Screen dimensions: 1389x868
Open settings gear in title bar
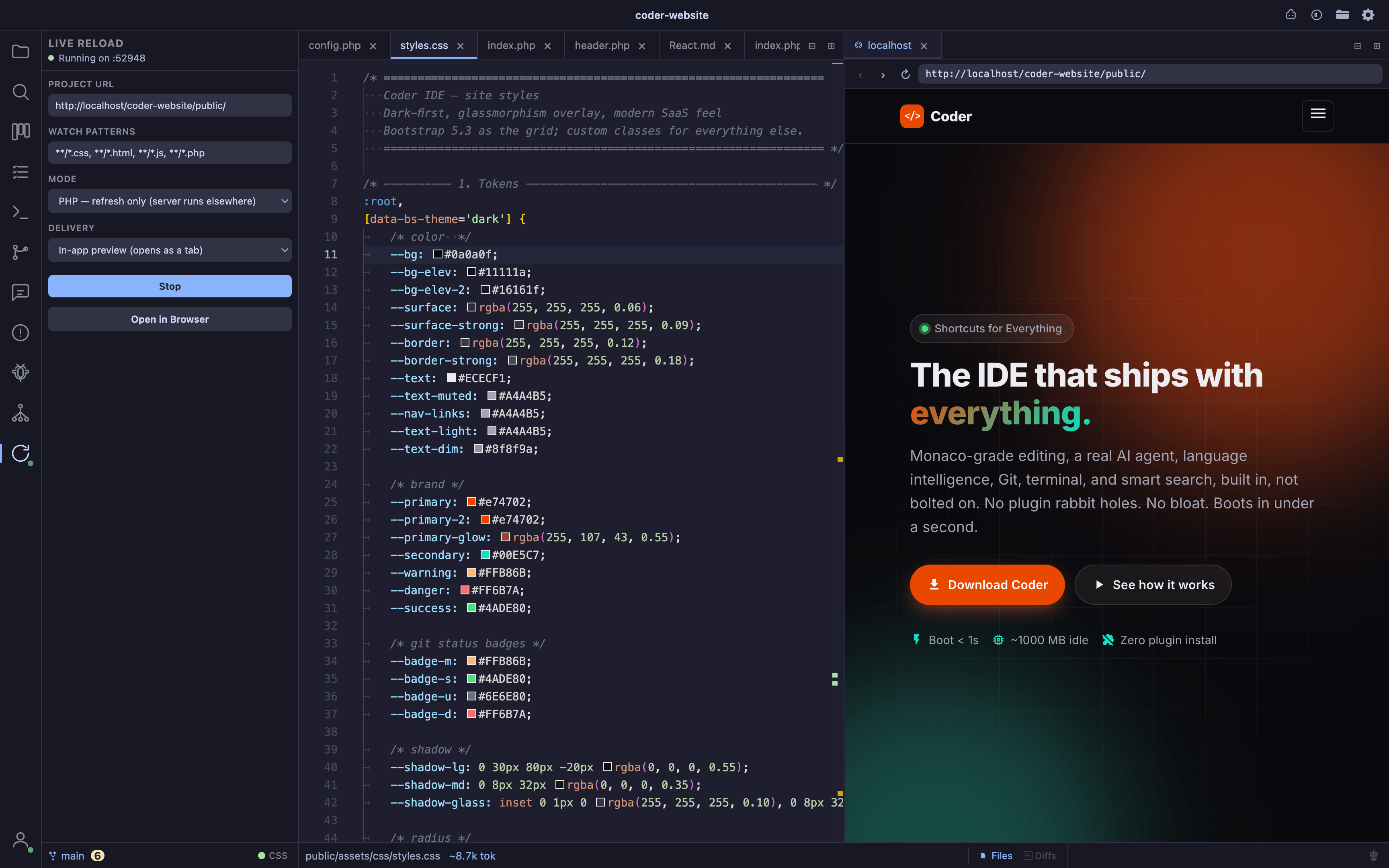point(1369,15)
